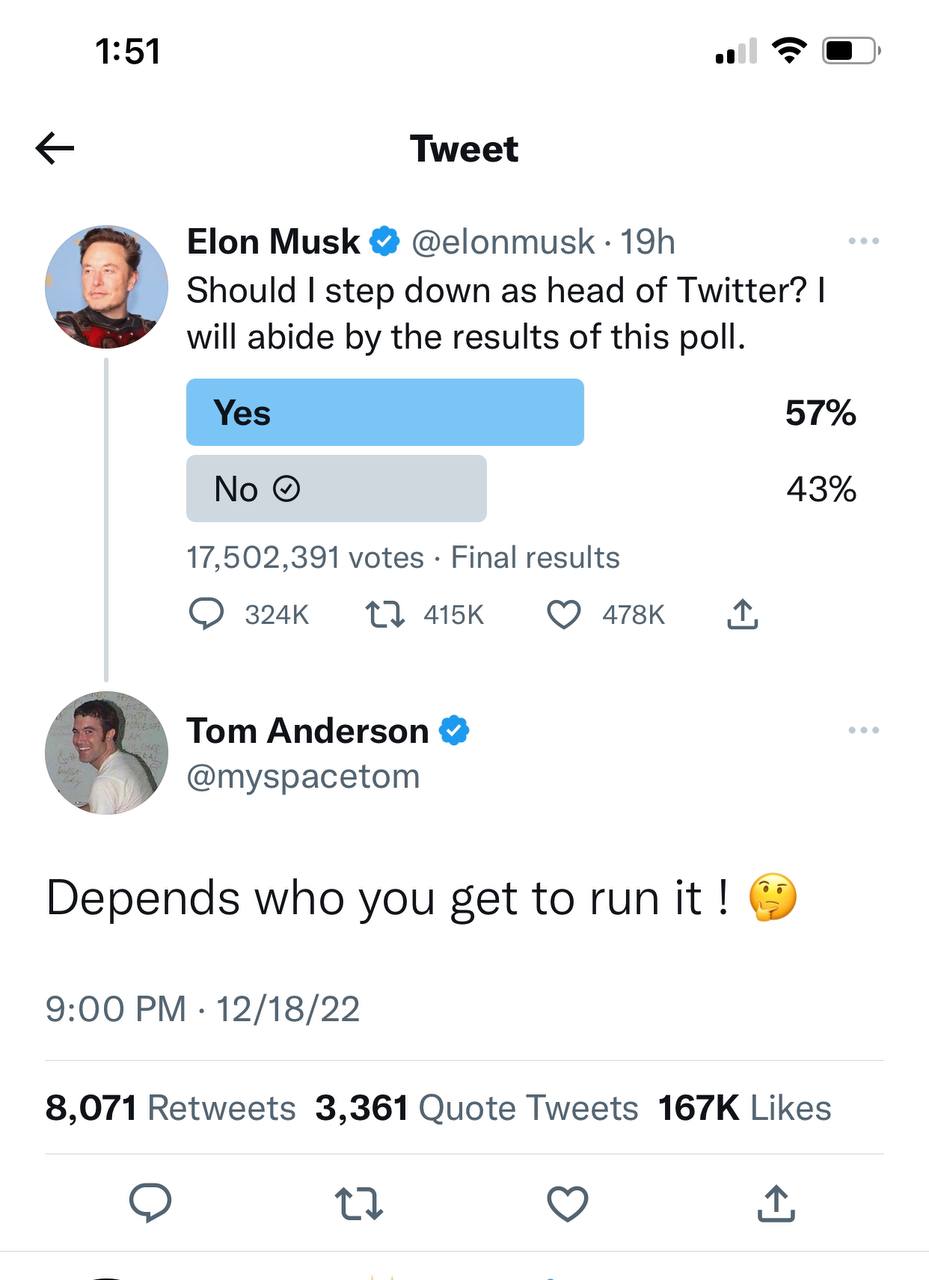The image size is (929, 1280).
Task: Open more options on Elon Musk's tweet
Action: 862,241
